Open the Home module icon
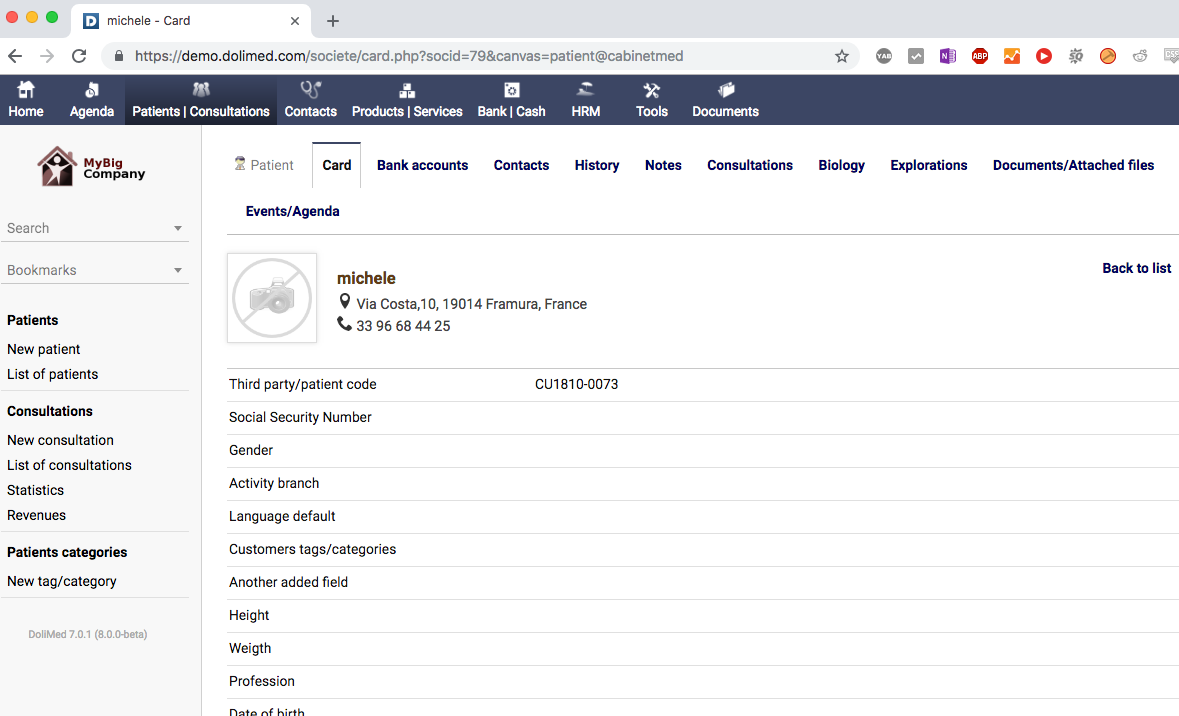 tap(26, 91)
